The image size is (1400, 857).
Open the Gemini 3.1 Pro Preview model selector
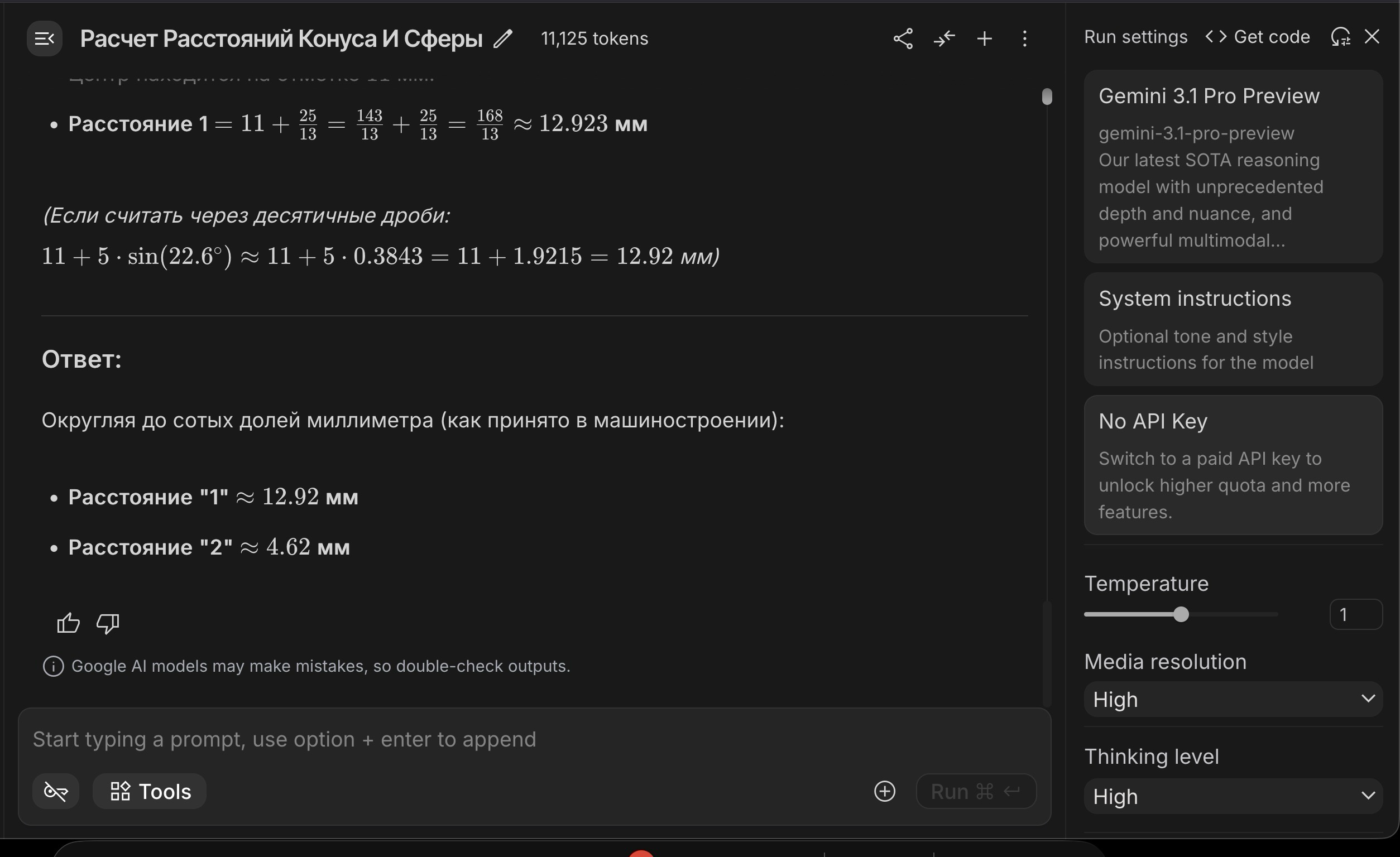tap(1233, 166)
